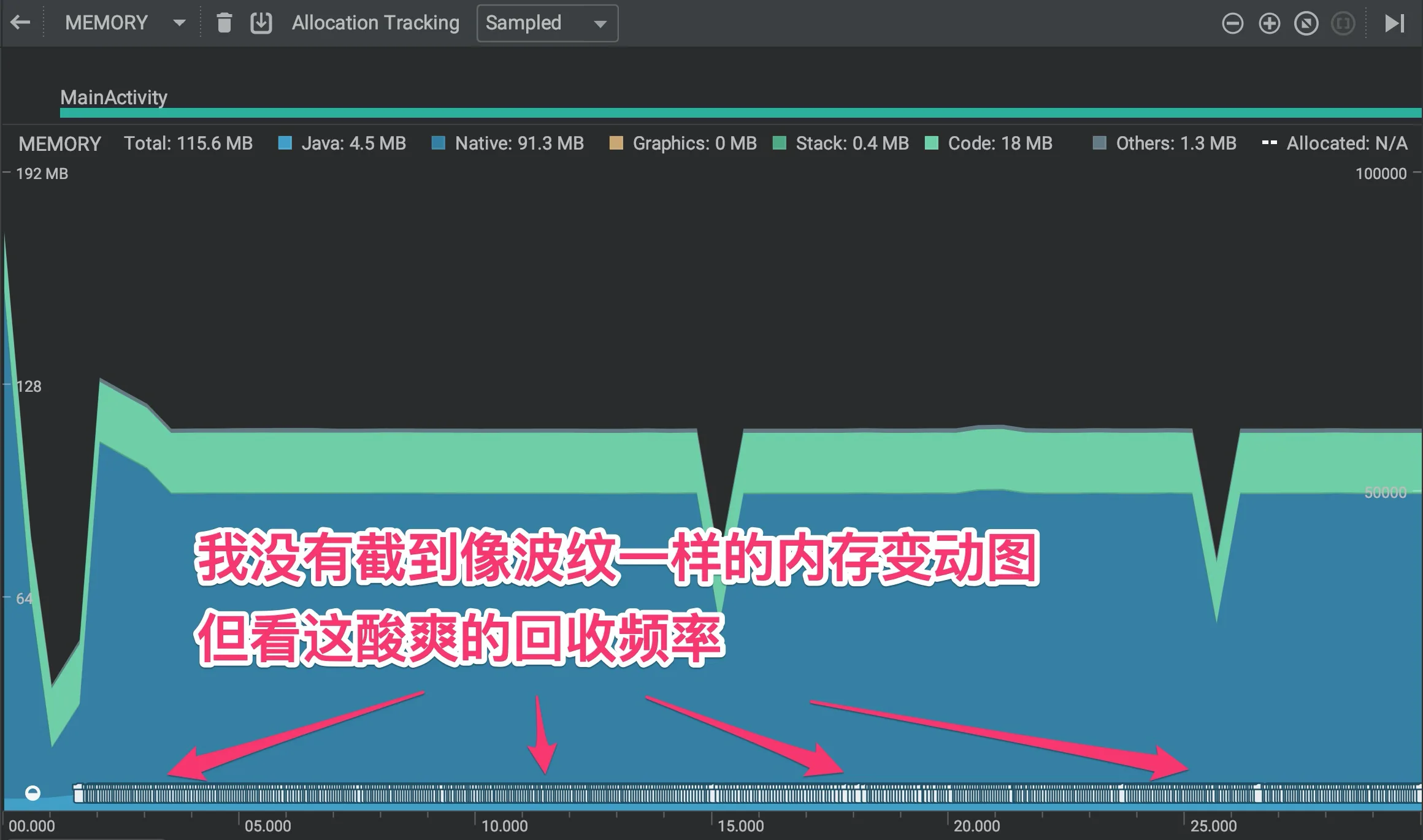Click the force garbage collection trash icon
The height and width of the screenshot is (840, 1423).
click(224, 23)
